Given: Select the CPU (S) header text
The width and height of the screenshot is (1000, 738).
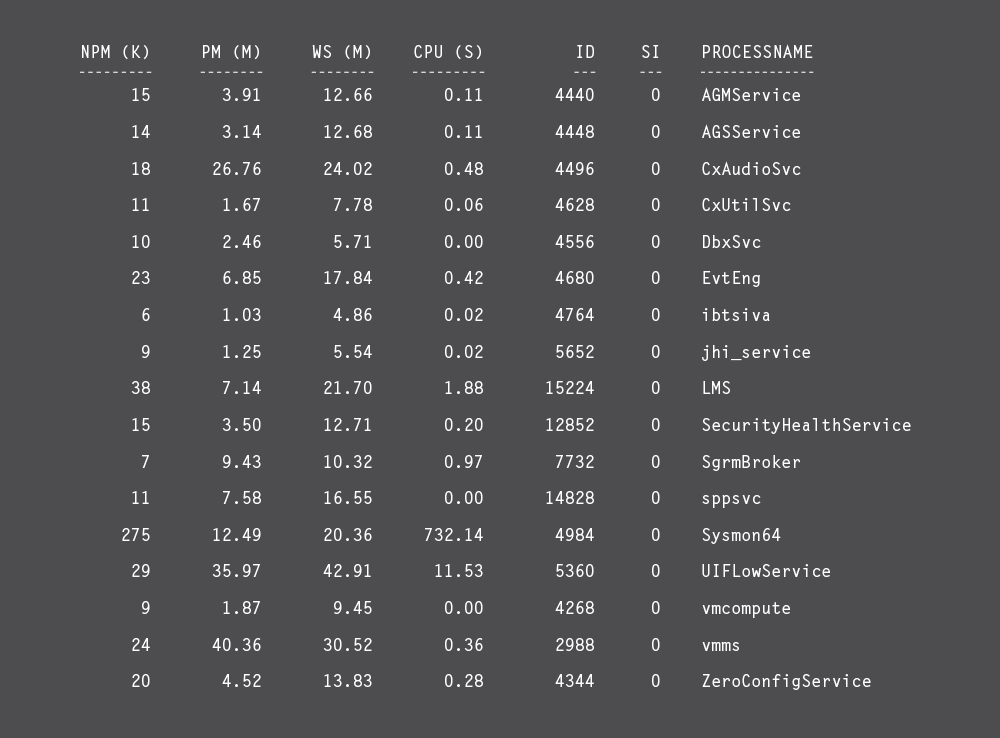Looking at the screenshot, I should tap(448, 52).
